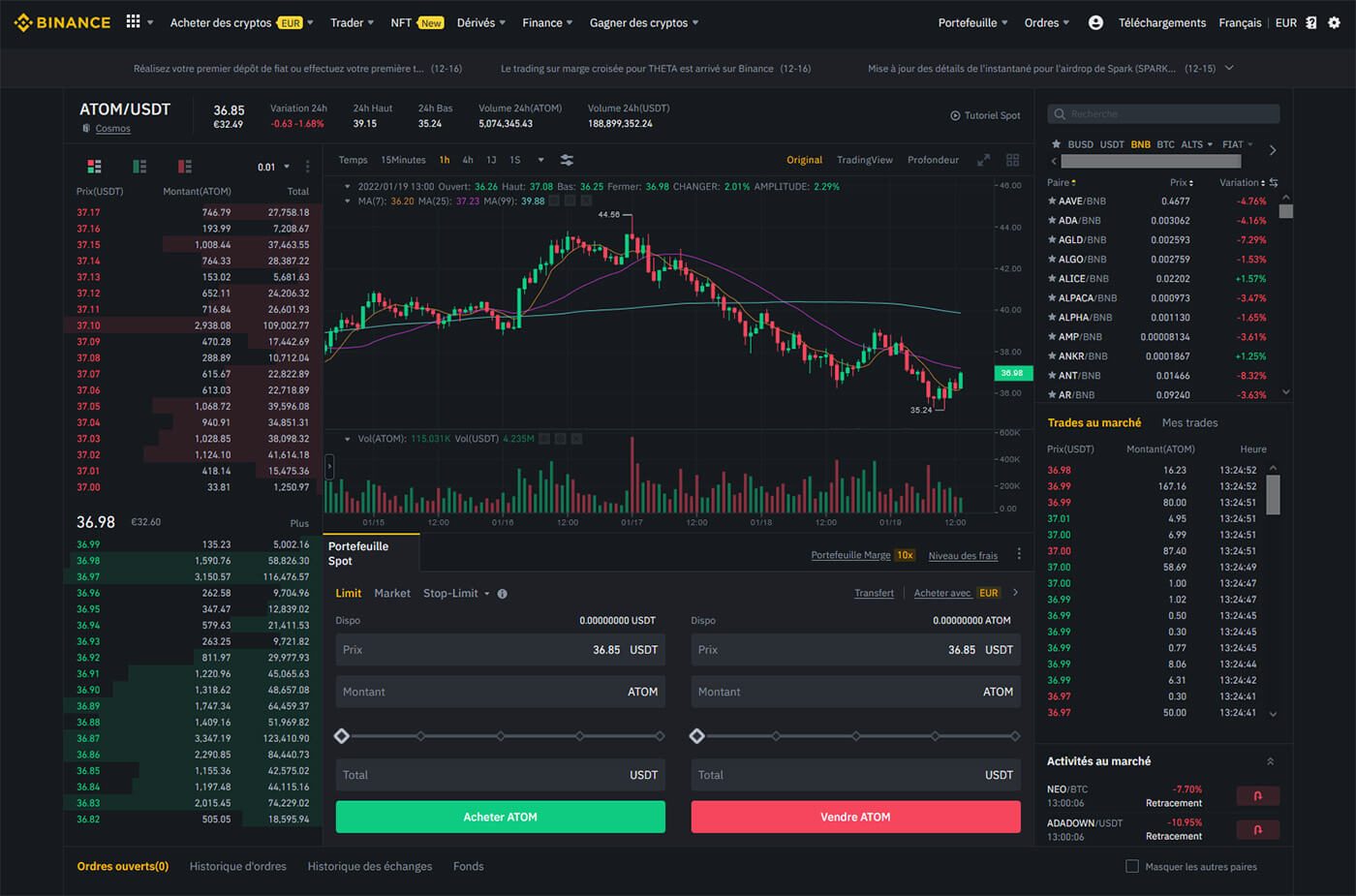Open chart indicator settings sliders icon
Image resolution: width=1356 pixels, height=896 pixels.
coord(567,160)
